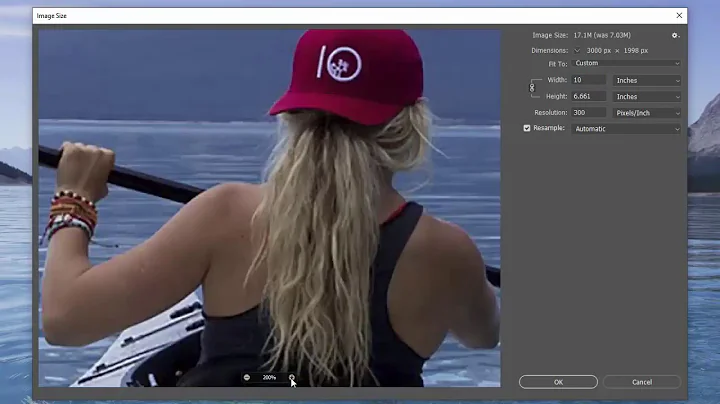Screen dimensions: 720x404
Task: Zoom in the preview with plus button
Action: point(292,377)
